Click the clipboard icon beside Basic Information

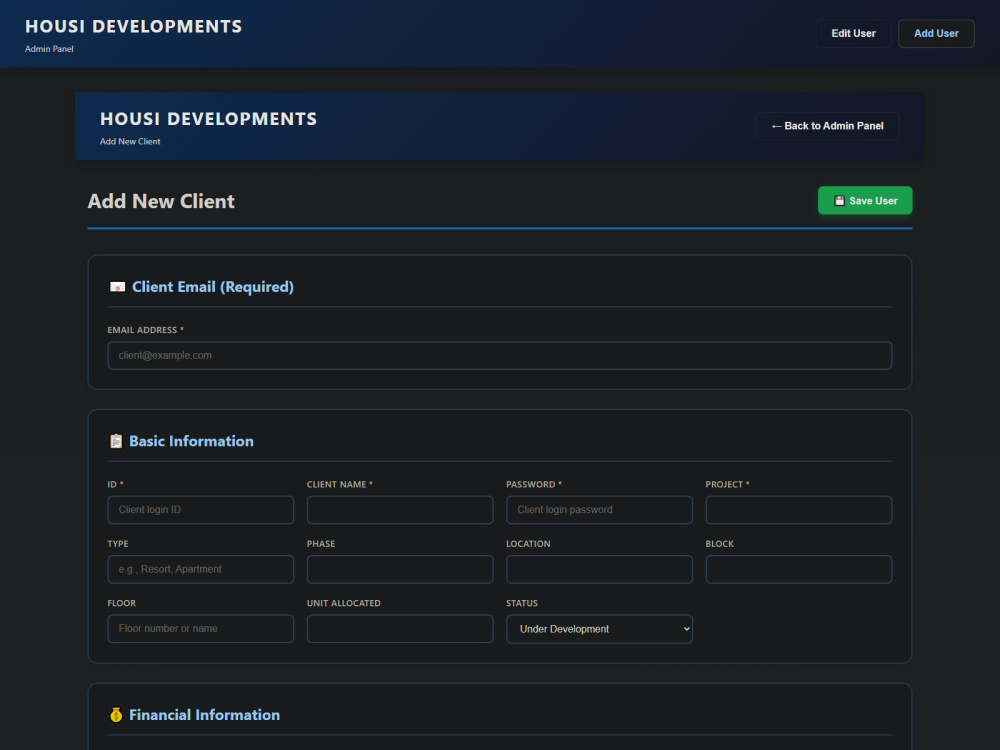coord(116,441)
